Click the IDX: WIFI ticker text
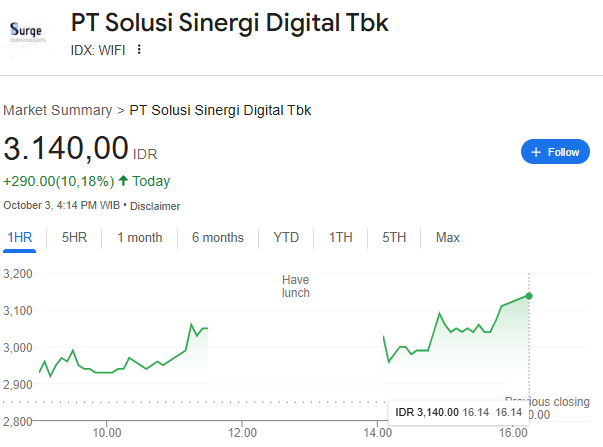 tap(97, 50)
